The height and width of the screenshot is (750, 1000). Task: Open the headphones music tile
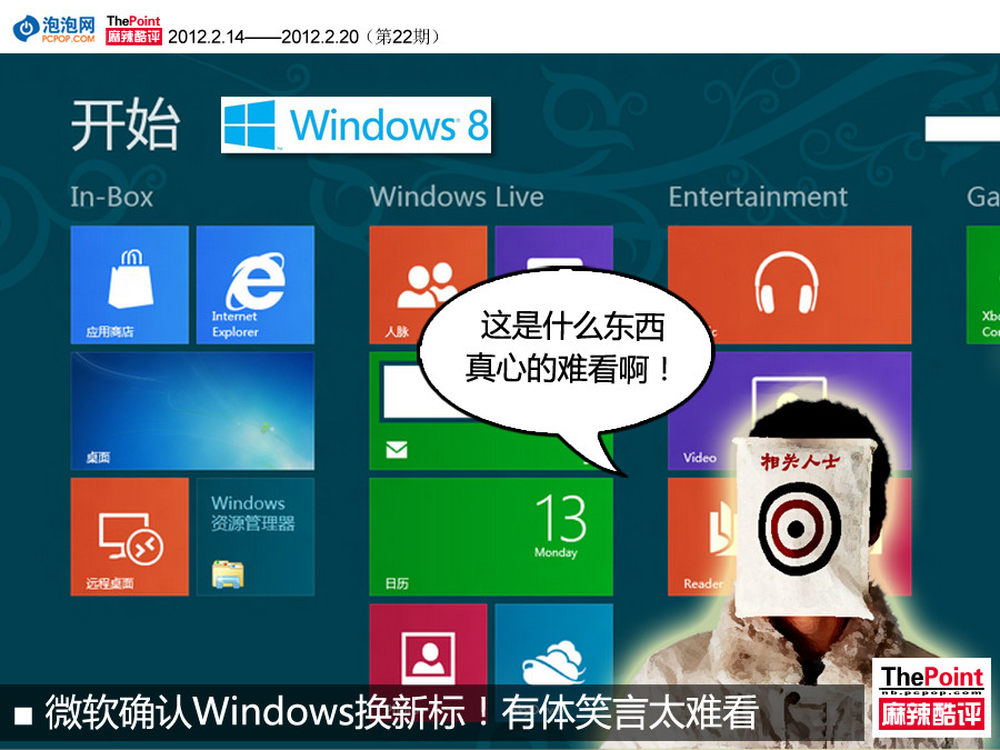[x=790, y=284]
